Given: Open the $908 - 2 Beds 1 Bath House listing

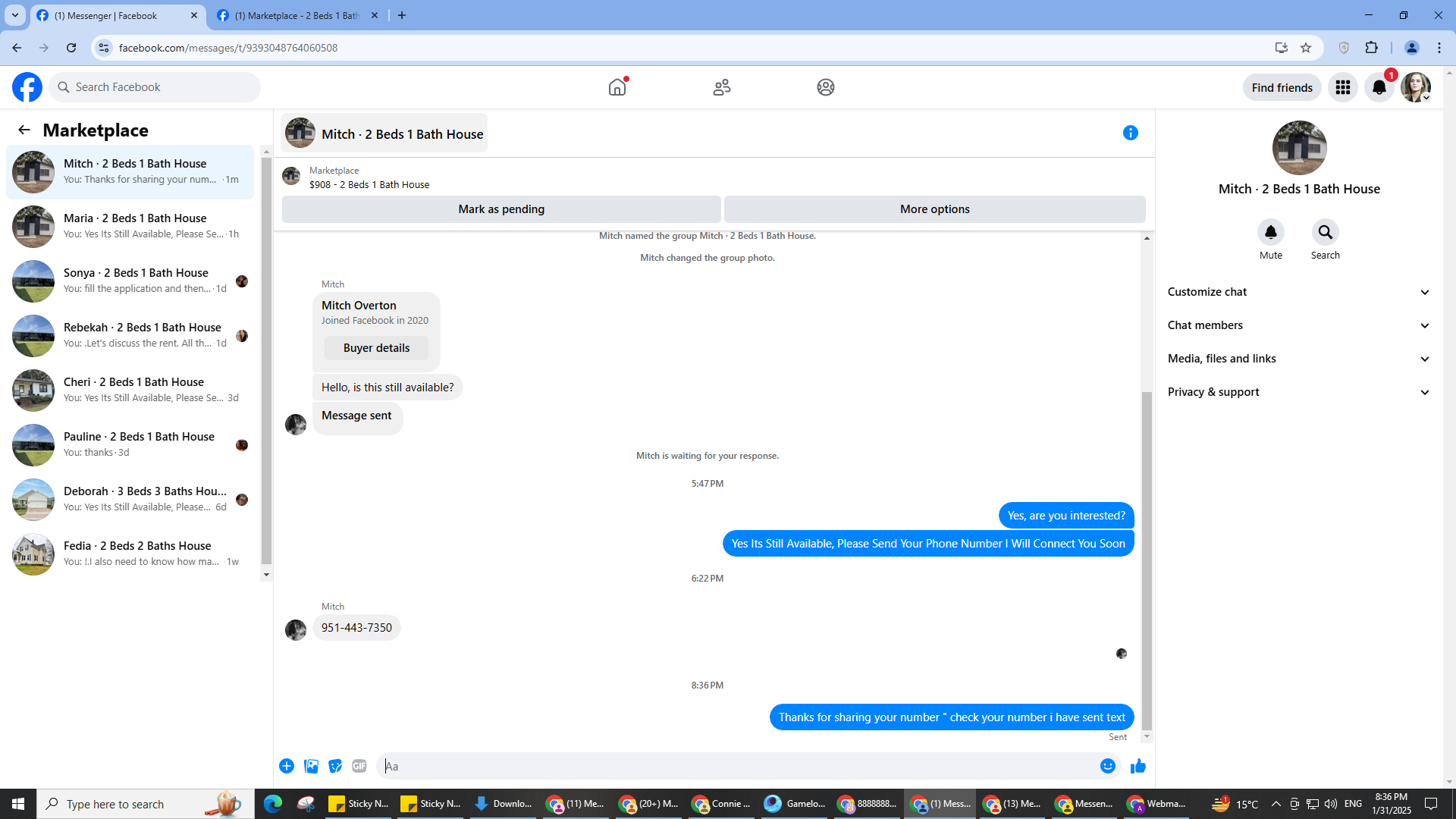Looking at the screenshot, I should [369, 184].
